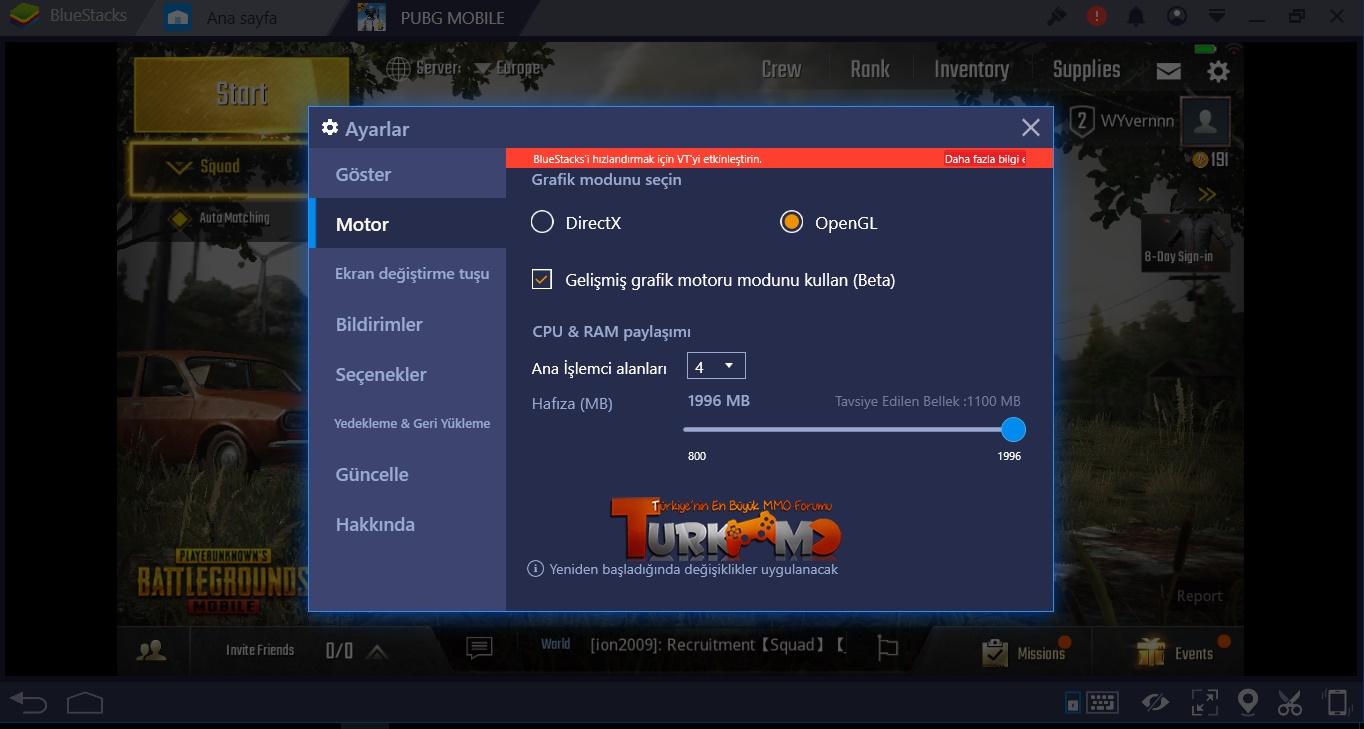
Task: Open the account profile icon in title bar
Action: coord(1177,17)
